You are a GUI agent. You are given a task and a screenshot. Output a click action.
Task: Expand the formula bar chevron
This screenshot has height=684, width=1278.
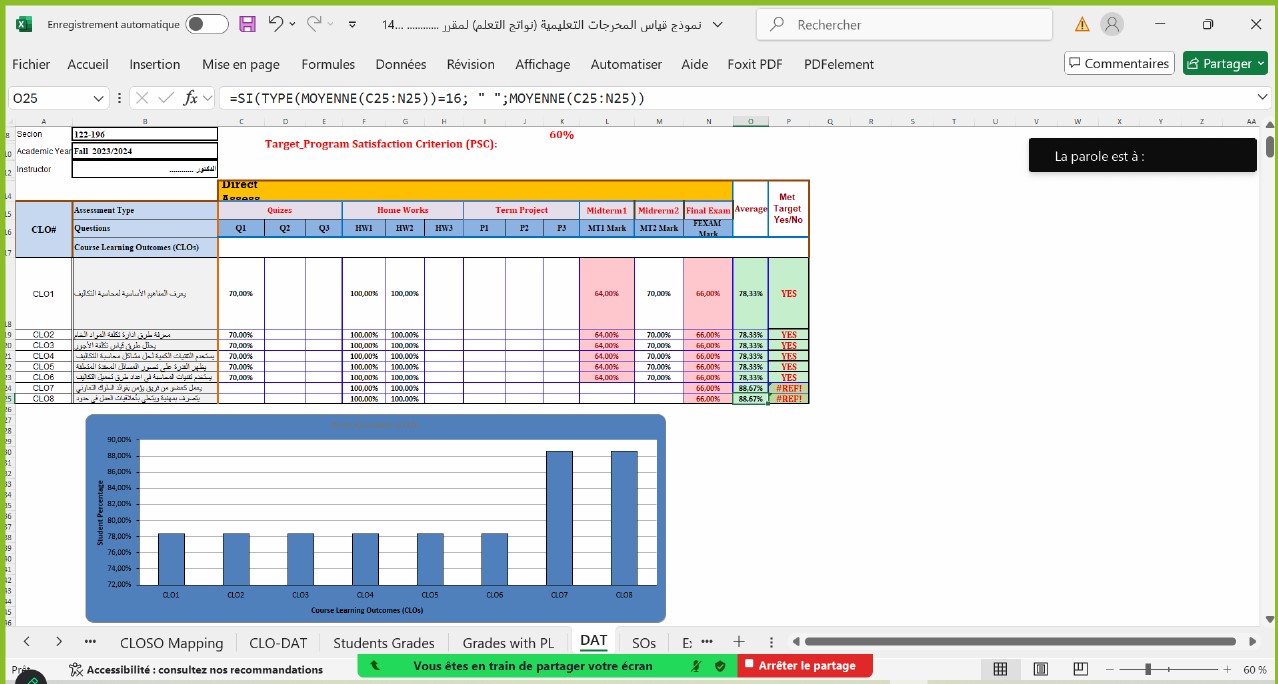[1262, 97]
